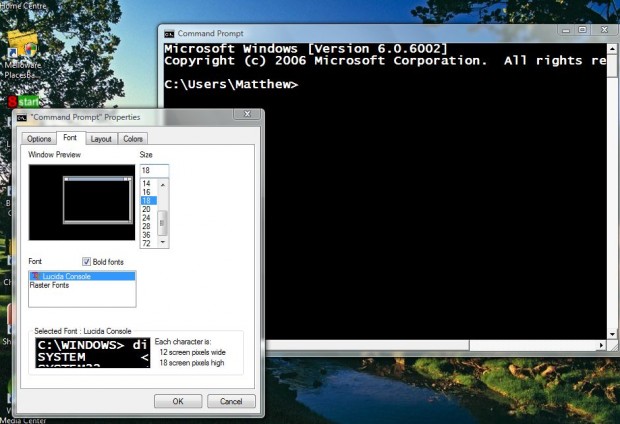Close the Command Prompt Properties dialog
The width and height of the screenshot is (620, 424).
click(247, 114)
